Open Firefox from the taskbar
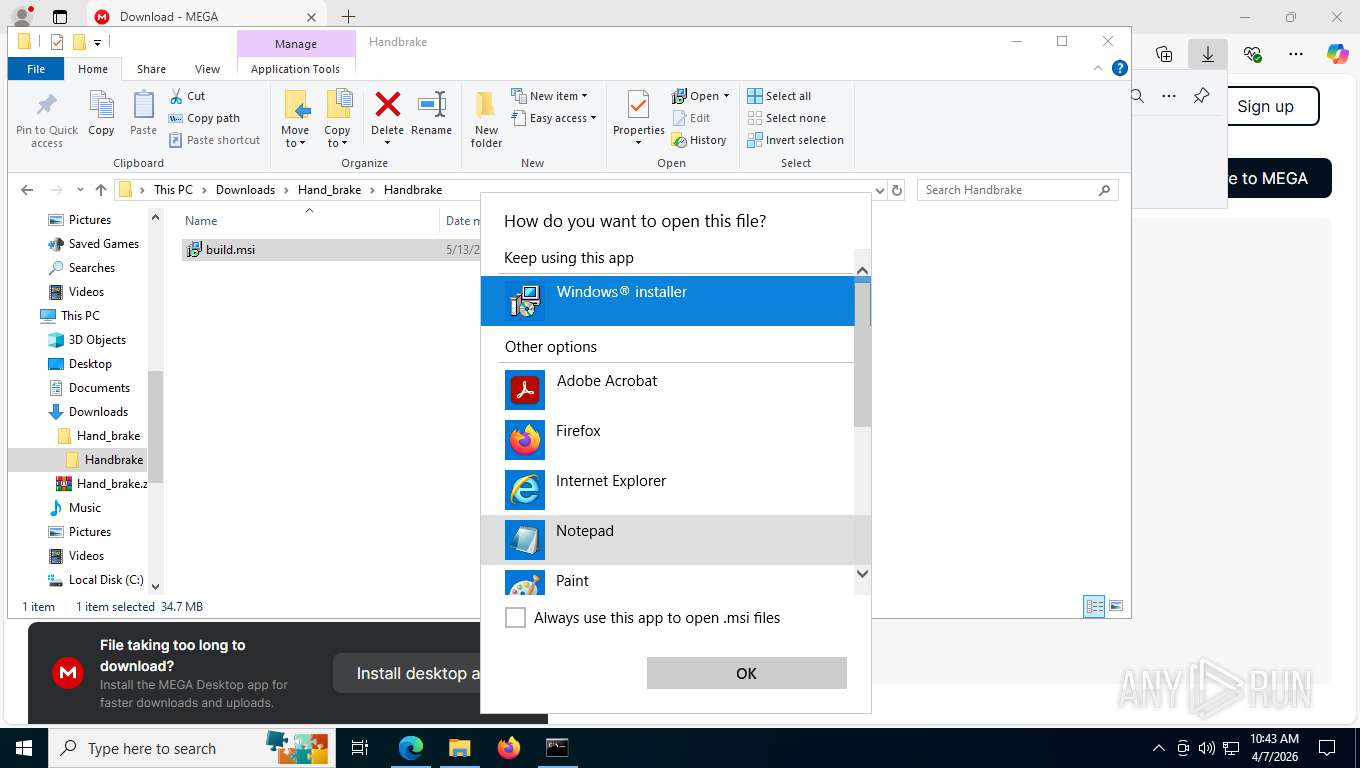Screen dimensions: 1360x768 509,747
